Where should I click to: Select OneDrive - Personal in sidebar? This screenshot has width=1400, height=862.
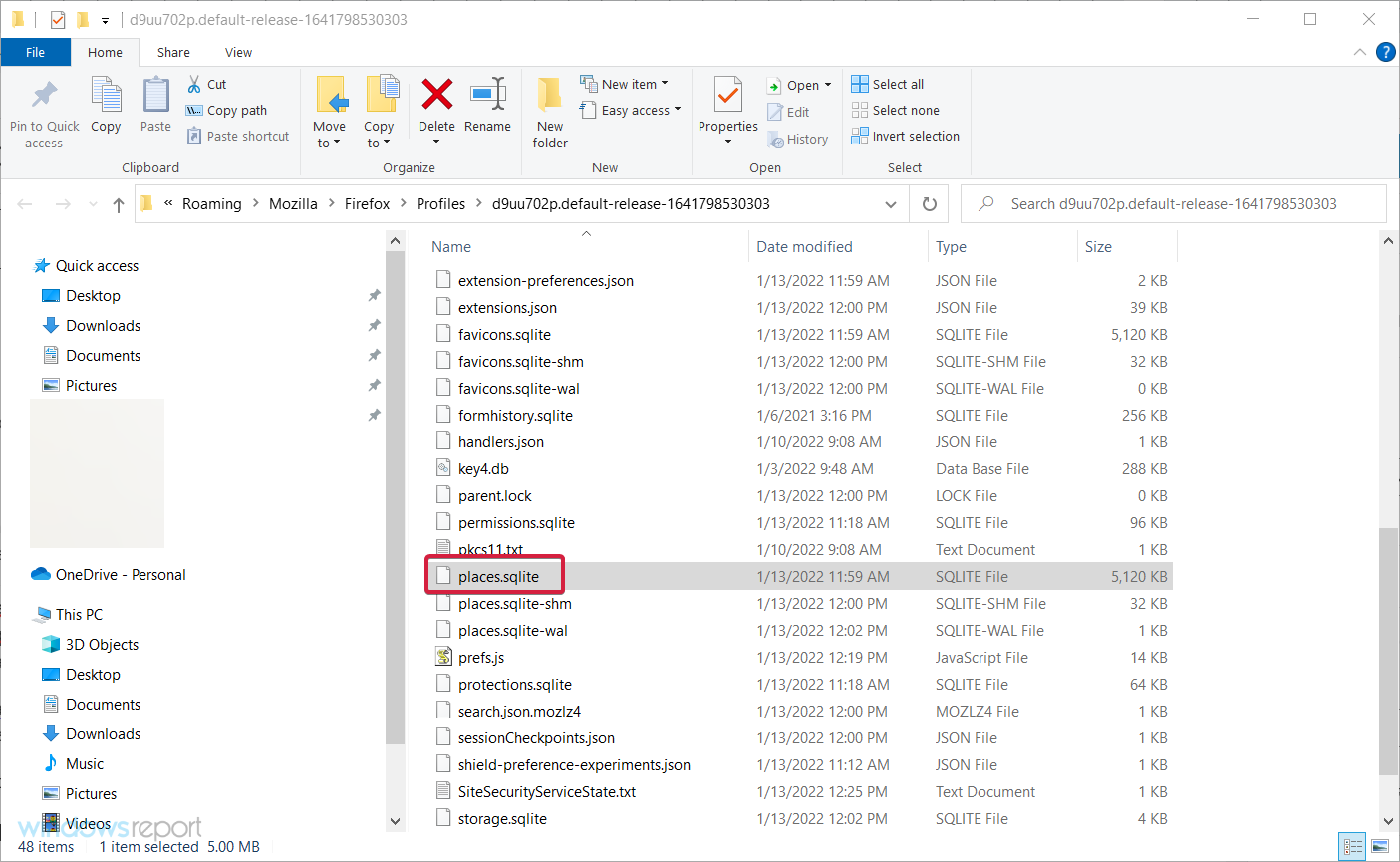(x=121, y=575)
